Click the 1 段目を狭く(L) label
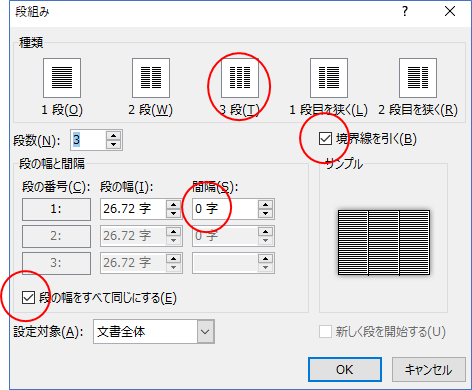The image size is (472, 390). tap(328, 110)
